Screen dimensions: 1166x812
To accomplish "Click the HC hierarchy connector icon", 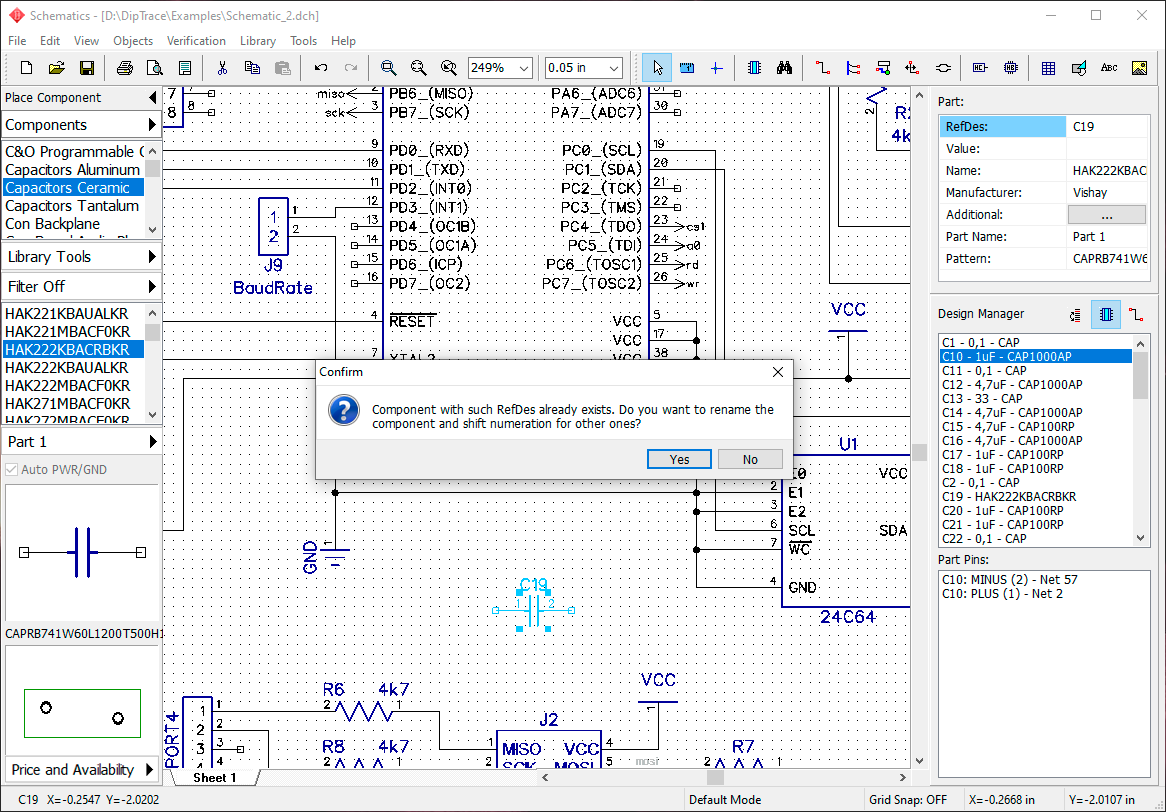I will (x=980, y=68).
